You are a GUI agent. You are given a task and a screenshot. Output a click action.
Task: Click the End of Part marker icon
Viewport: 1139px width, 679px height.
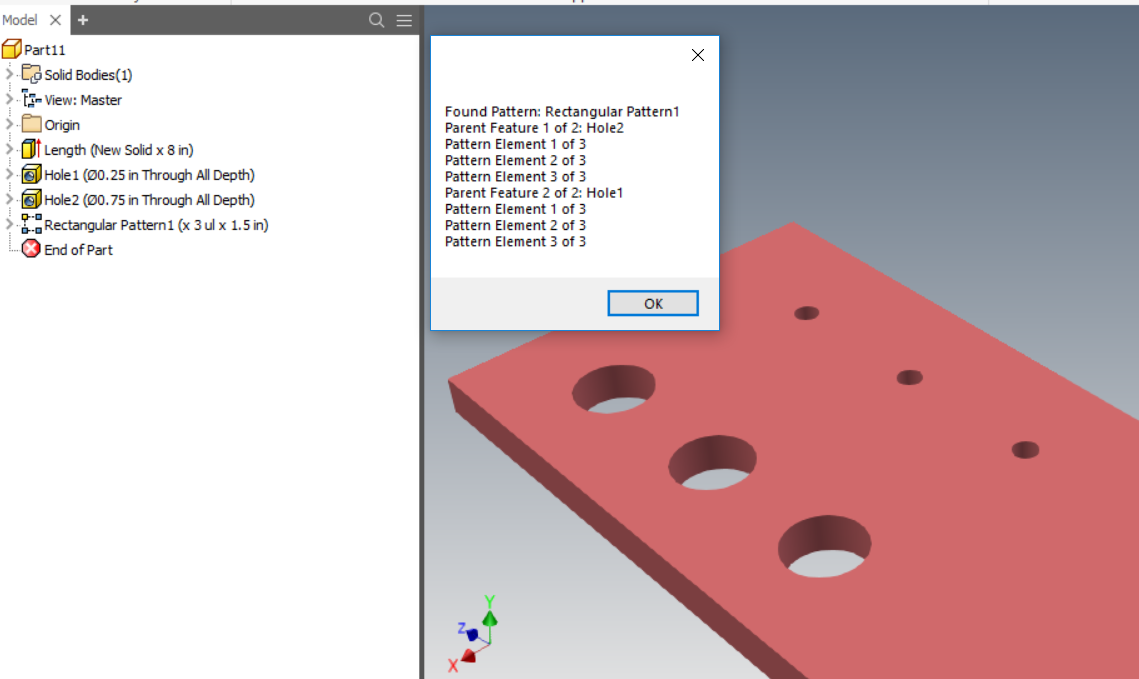tap(28, 249)
